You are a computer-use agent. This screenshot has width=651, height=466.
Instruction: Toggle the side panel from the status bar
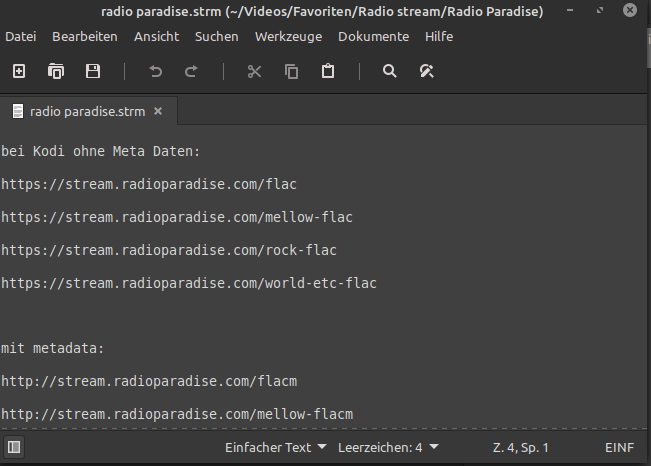click(14, 447)
